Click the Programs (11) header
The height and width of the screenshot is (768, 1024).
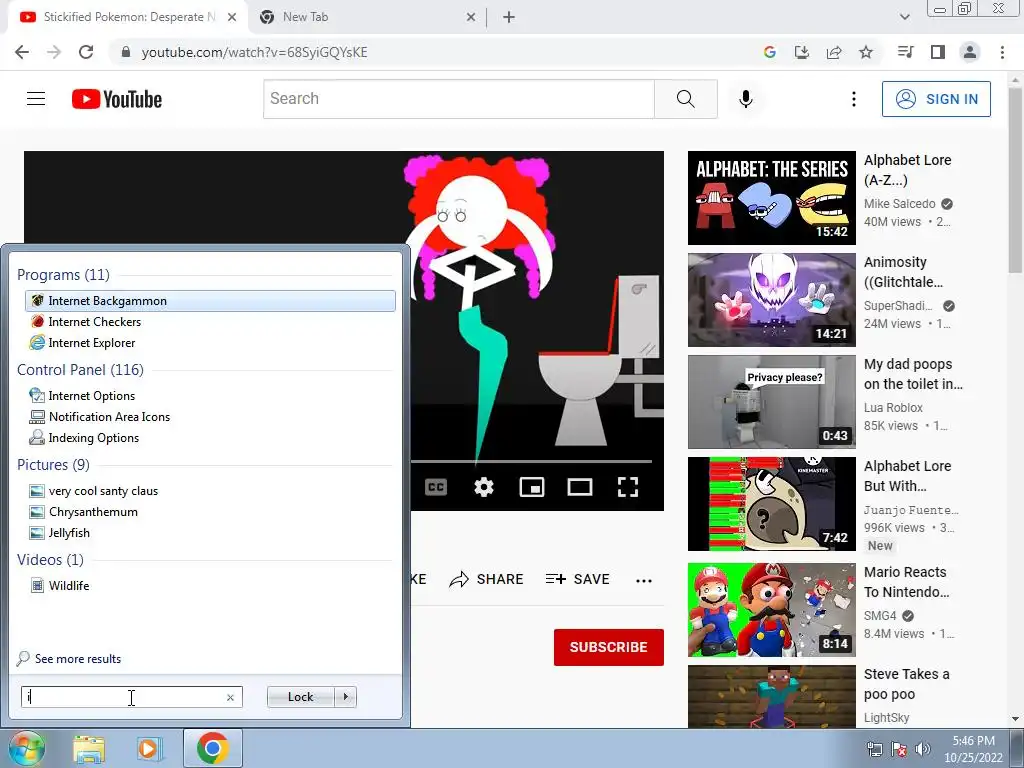click(63, 275)
